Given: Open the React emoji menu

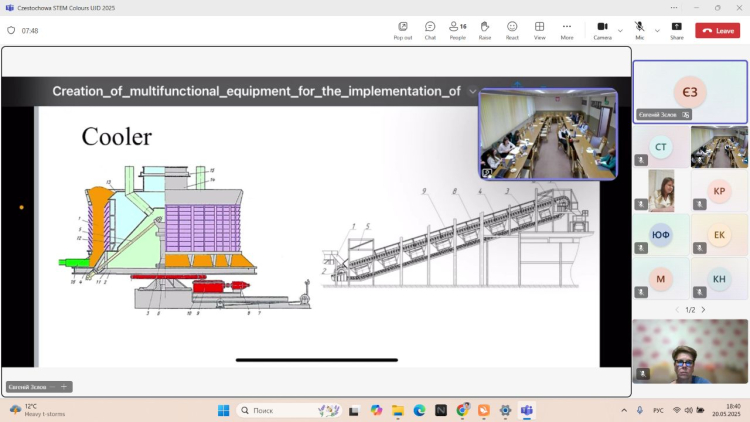Looking at the screenshot, I should [512, 30].
